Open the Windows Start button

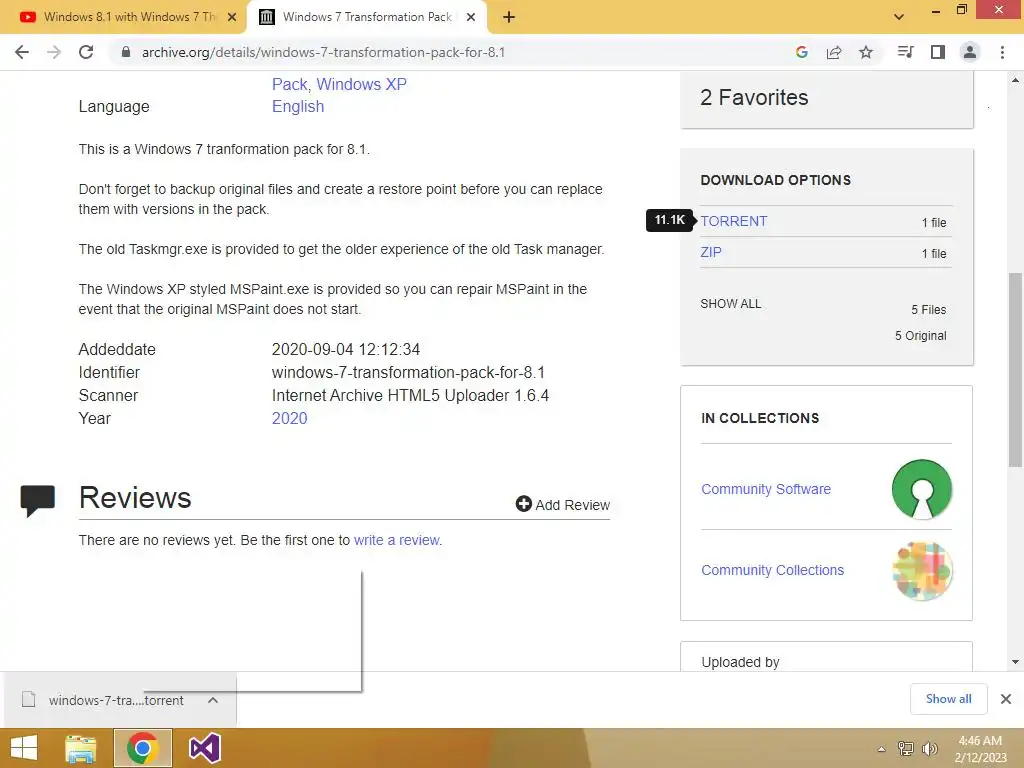(24, 748)
